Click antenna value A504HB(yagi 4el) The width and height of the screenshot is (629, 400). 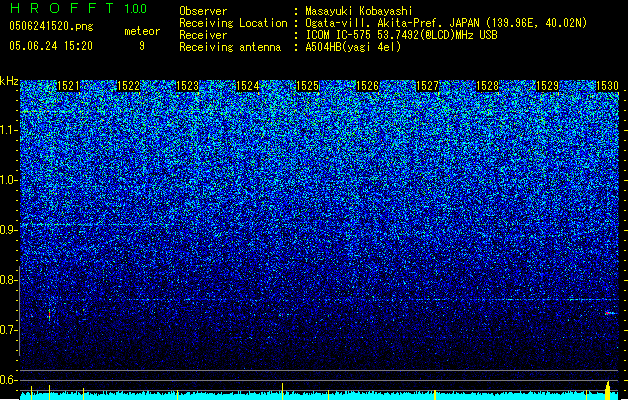pyautogui.click(x=353, y=47)
